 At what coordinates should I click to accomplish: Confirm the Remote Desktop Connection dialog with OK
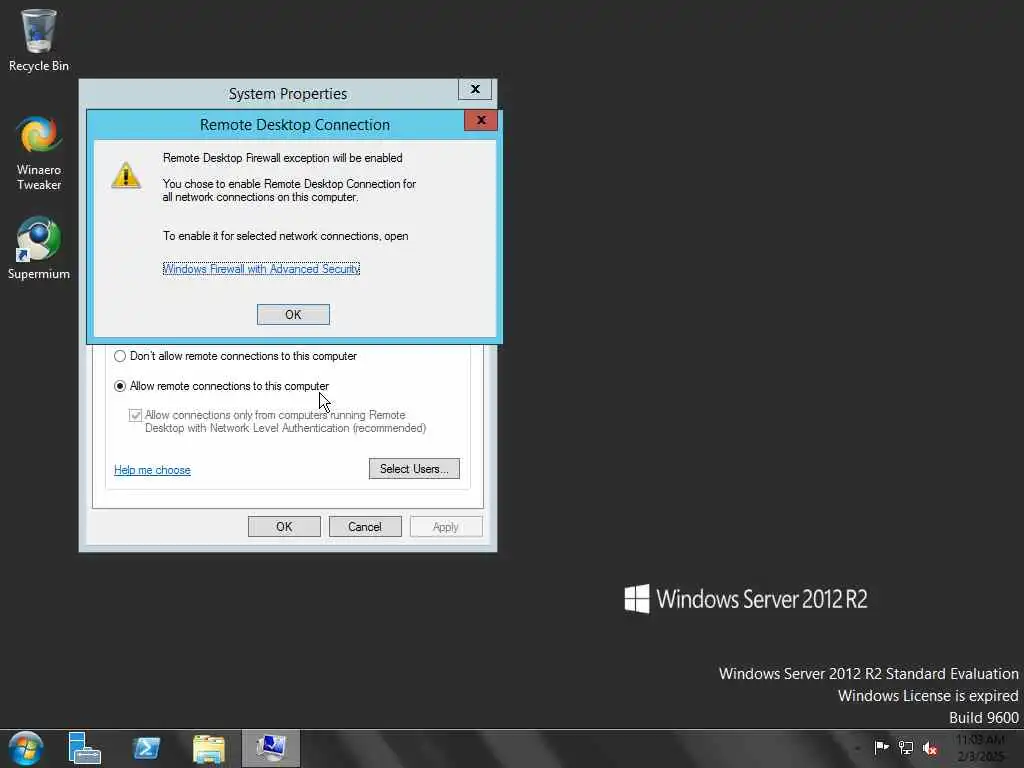pos(293,315)
